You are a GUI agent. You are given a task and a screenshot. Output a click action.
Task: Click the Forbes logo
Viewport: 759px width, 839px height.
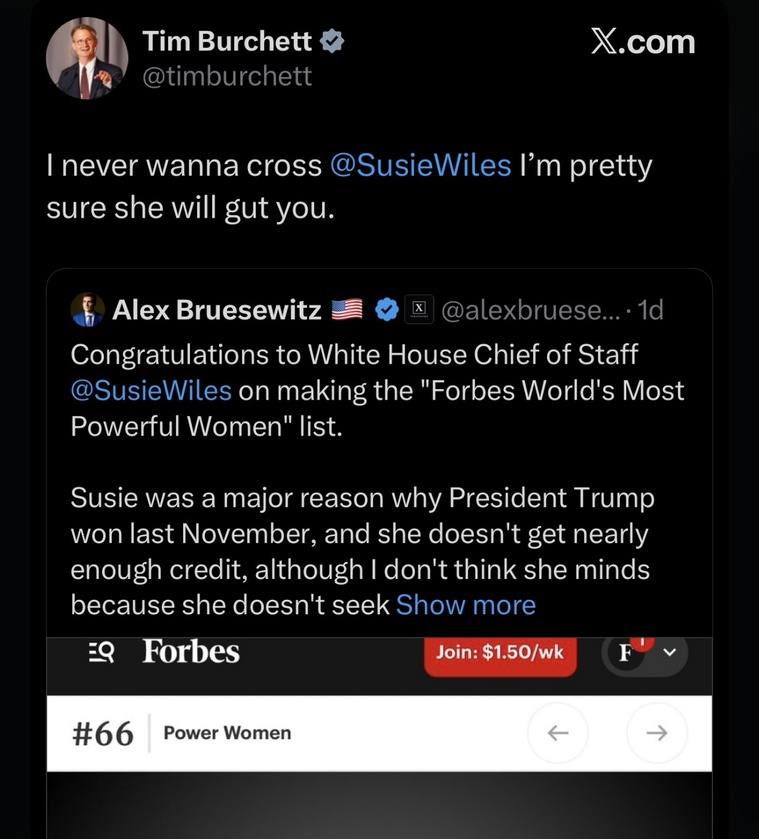[x=191, y=652]
